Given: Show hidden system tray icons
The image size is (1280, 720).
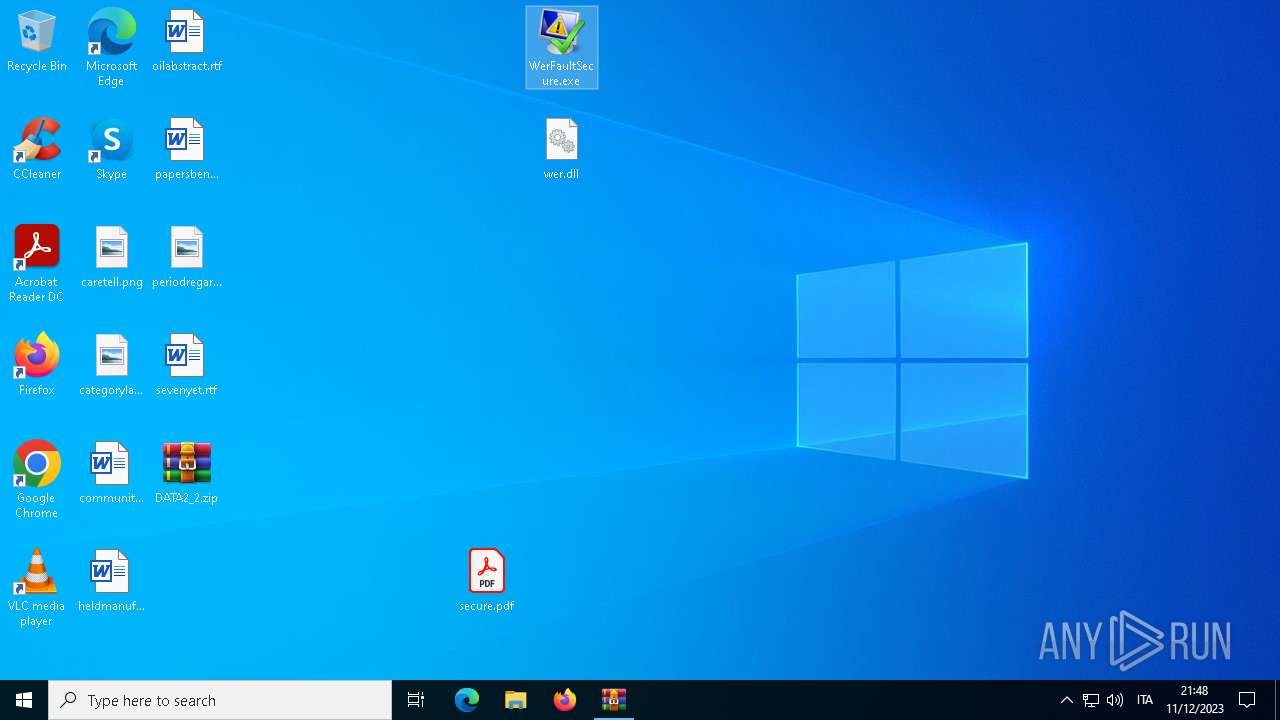Looking at the screenshot, I should [x=1066, y=700].
